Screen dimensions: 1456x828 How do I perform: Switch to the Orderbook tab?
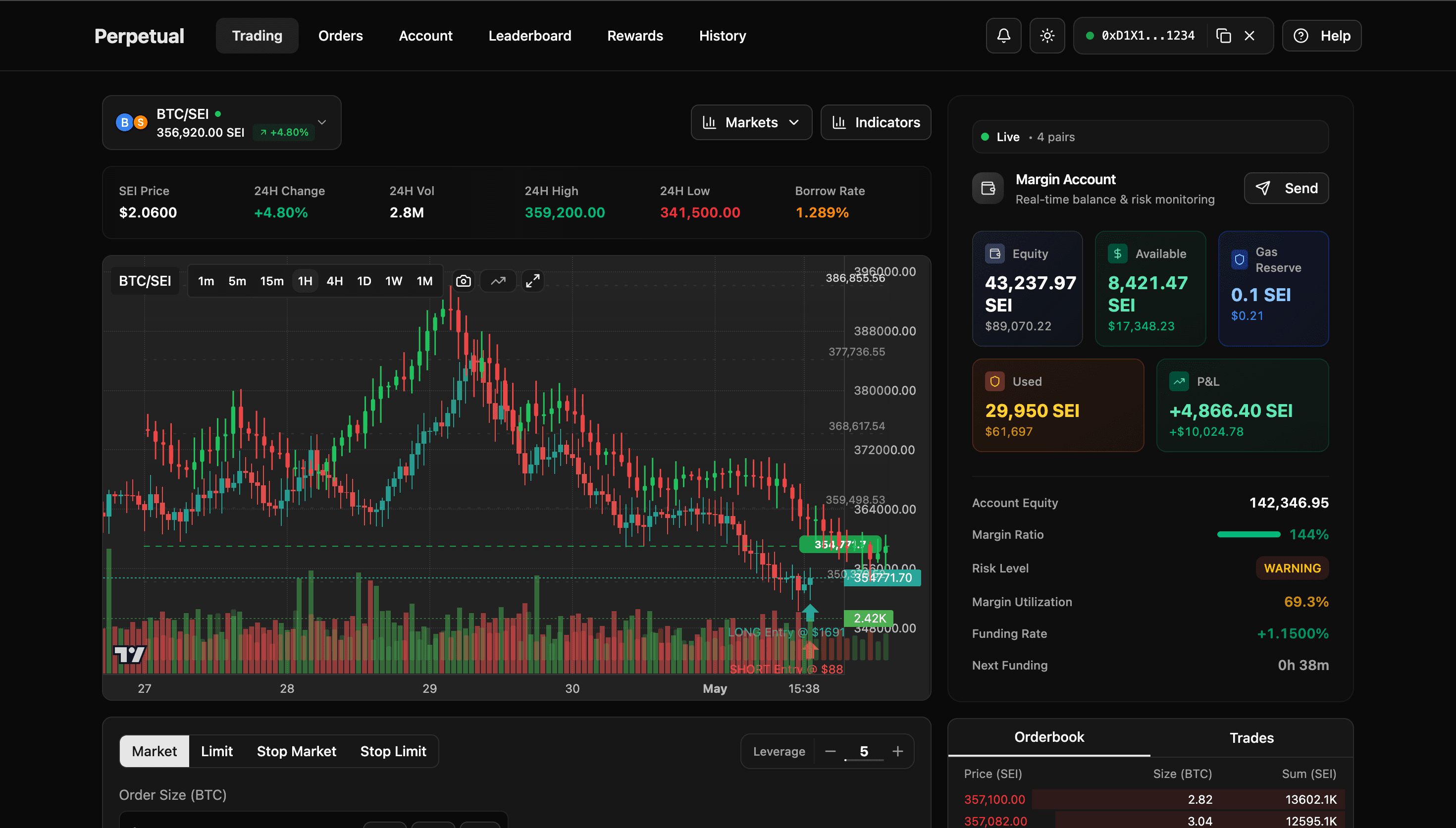1049,737
